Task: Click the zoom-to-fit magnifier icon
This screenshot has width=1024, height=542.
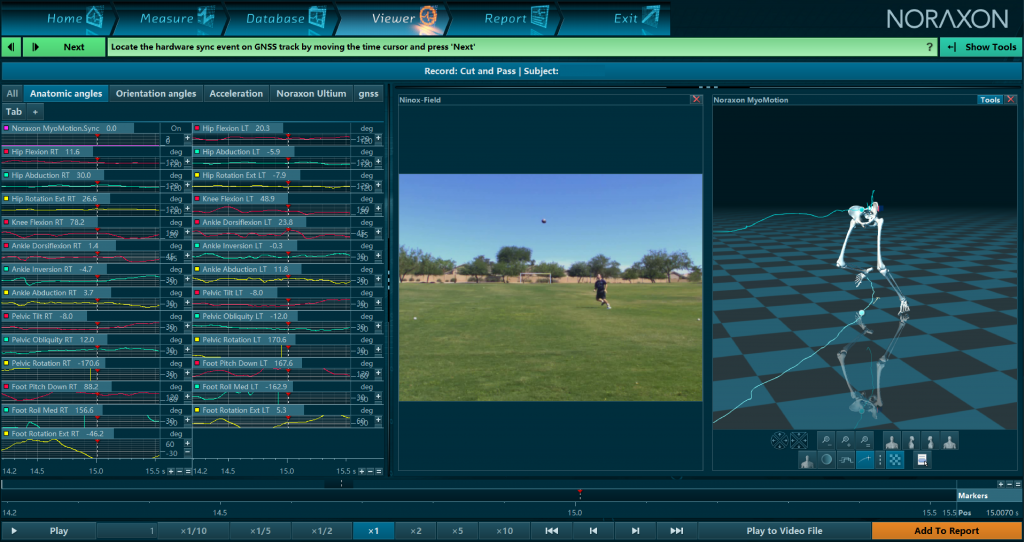Action: click(865, 440)
